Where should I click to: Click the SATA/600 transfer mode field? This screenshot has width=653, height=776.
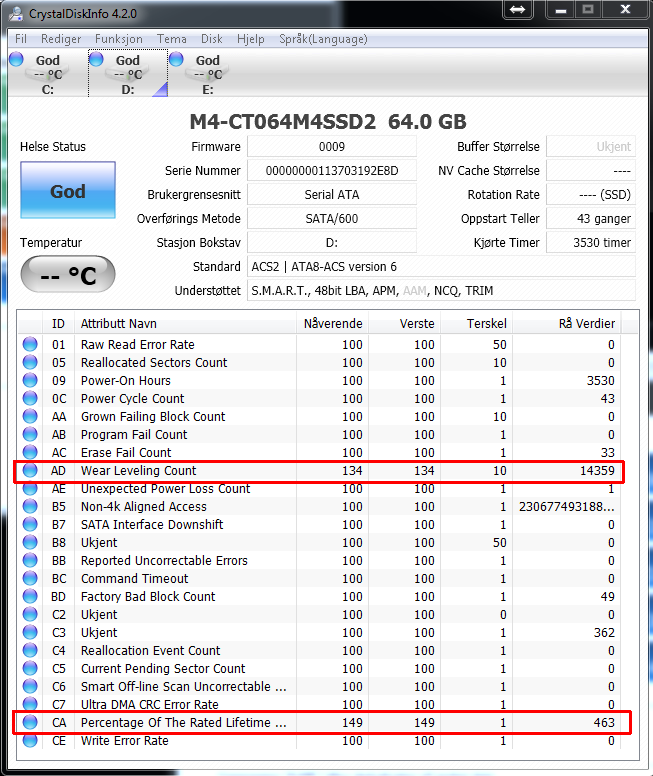pos(332,219)
